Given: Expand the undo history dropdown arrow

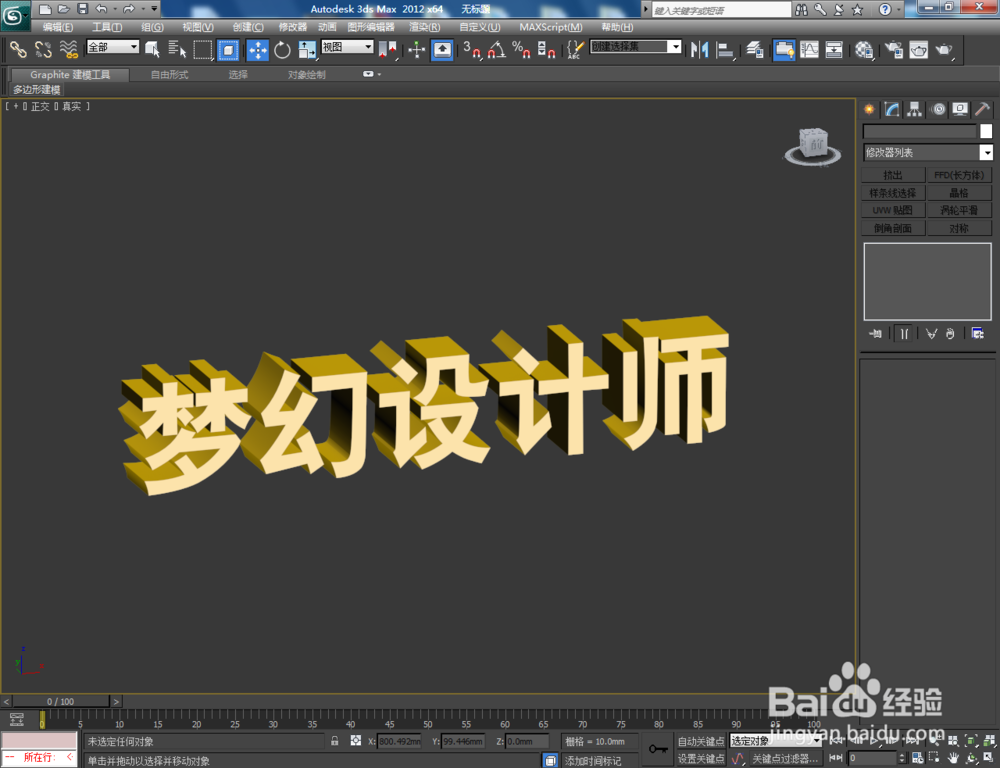Looking at the screenshot, I should tap(115, 9).
